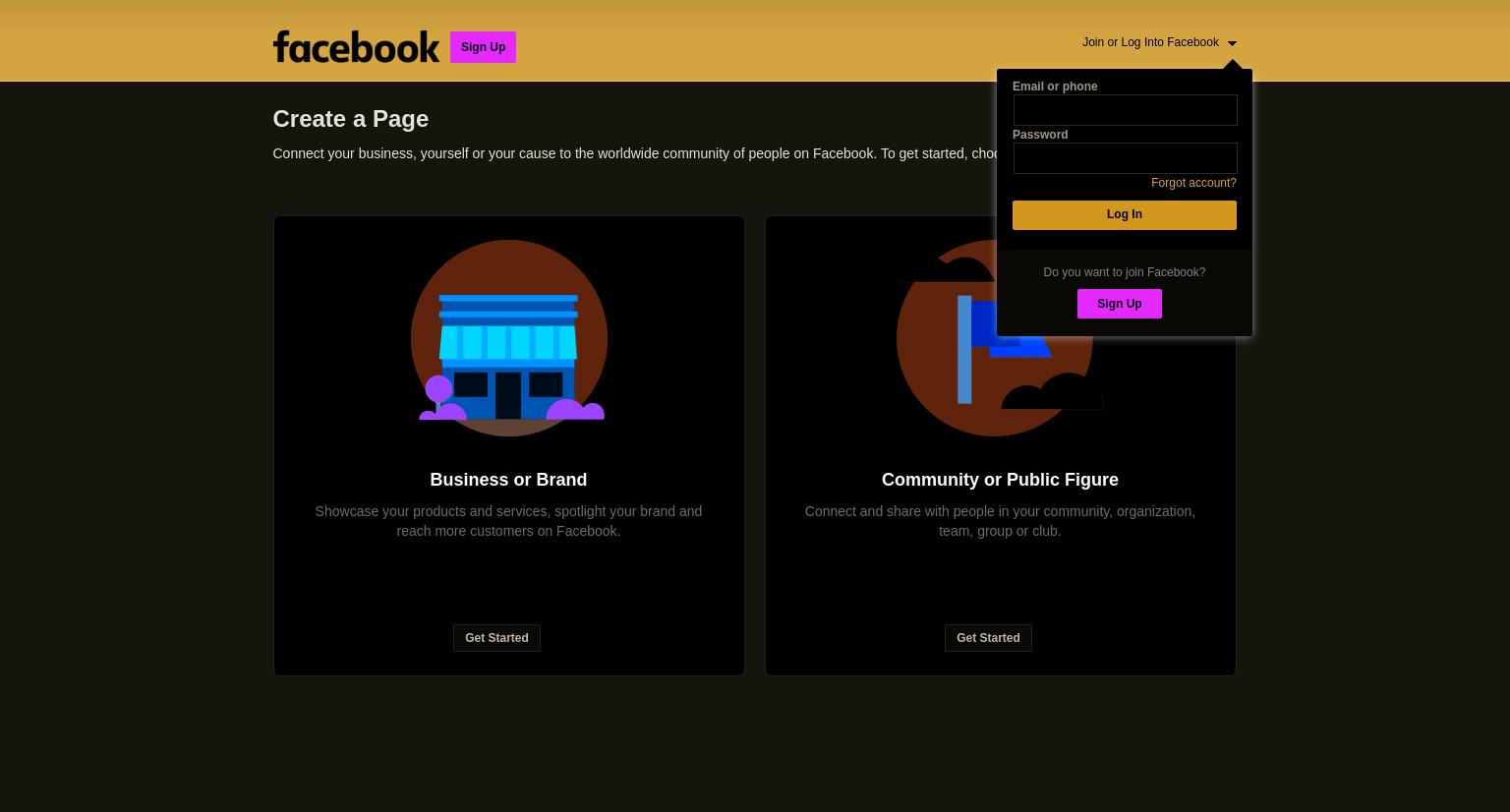Click the Sign Up button beside the logo

point(483,47)
